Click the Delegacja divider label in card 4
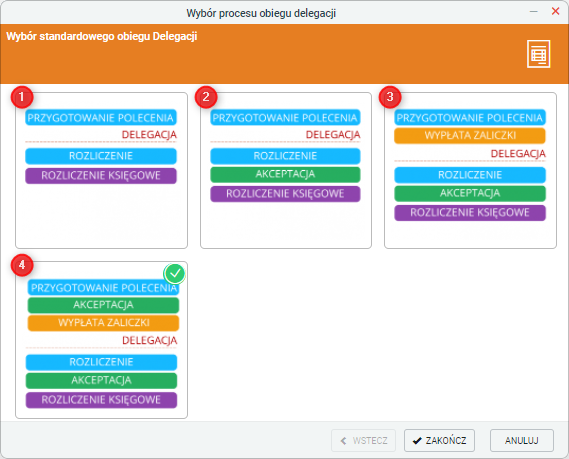The image size is (569, 459). coord(150,340)
